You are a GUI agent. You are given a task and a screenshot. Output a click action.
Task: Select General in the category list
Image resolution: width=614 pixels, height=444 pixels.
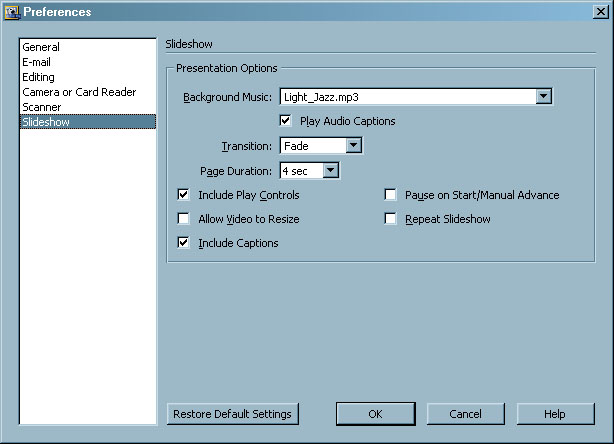click(x=41, y=47)
